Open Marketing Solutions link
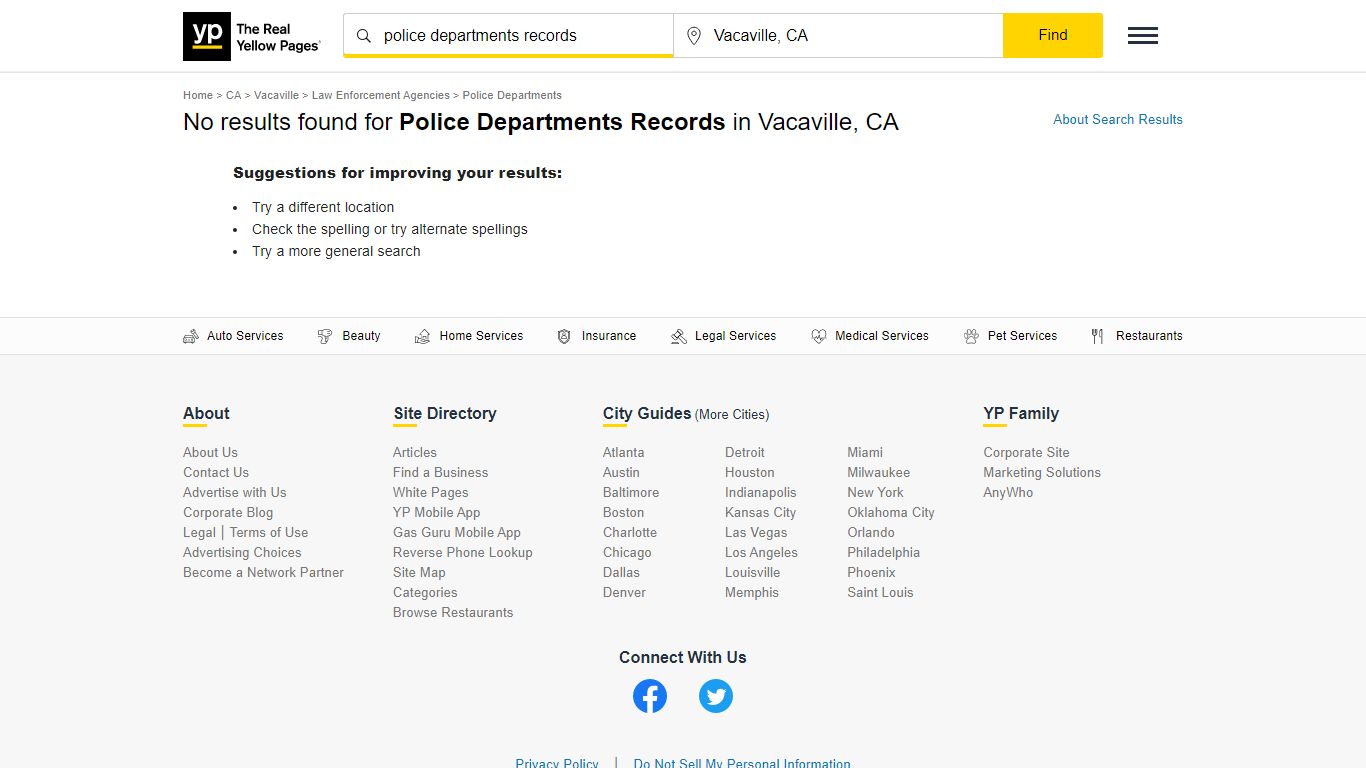Image resolution: width=1366 pixels, height=768 pixels. click(x=1042, y=472)
